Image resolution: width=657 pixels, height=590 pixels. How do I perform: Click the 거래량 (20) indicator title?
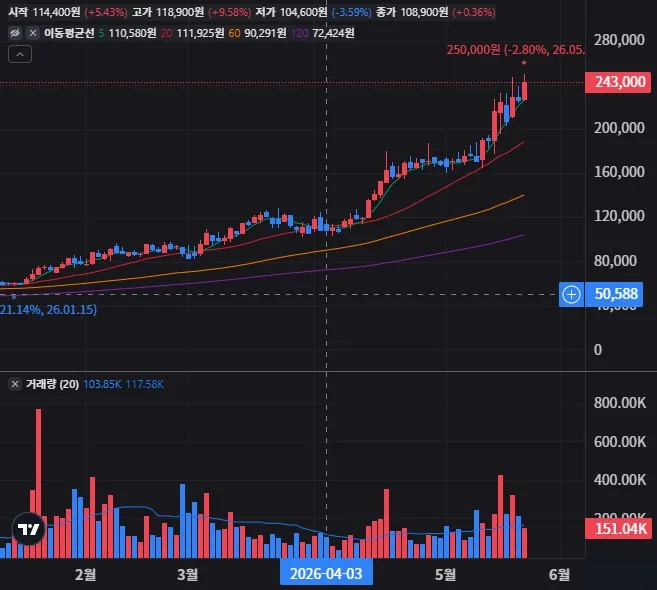point(52,384)
